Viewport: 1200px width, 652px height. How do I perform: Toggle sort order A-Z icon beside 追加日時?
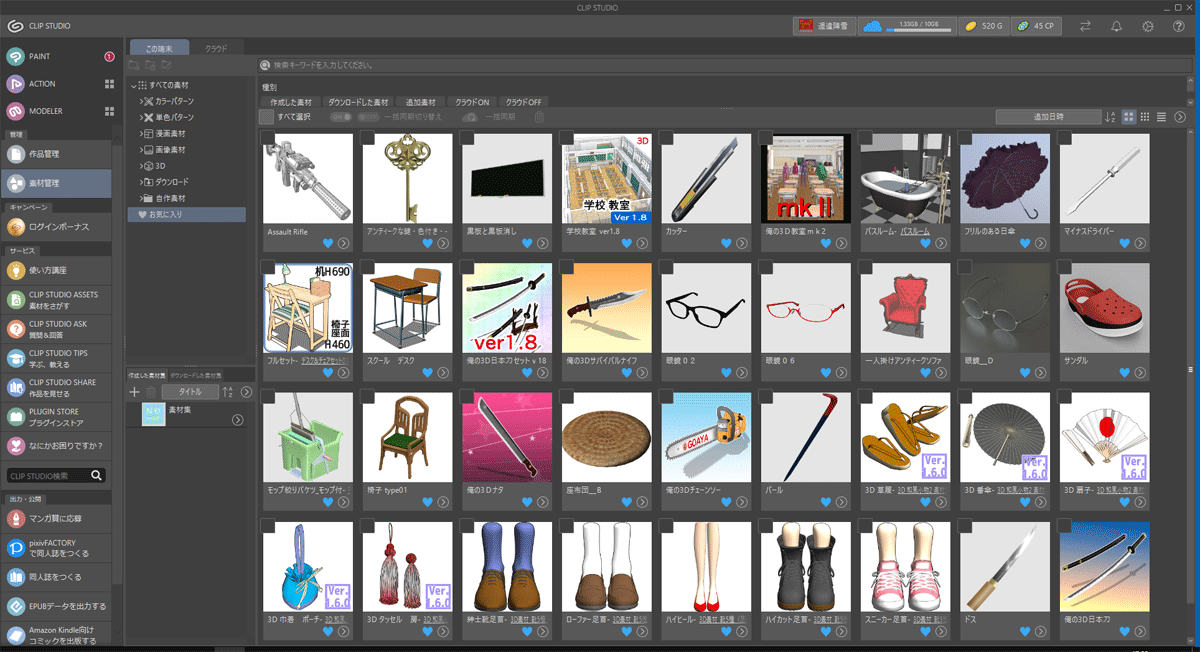coord(1110,117)
